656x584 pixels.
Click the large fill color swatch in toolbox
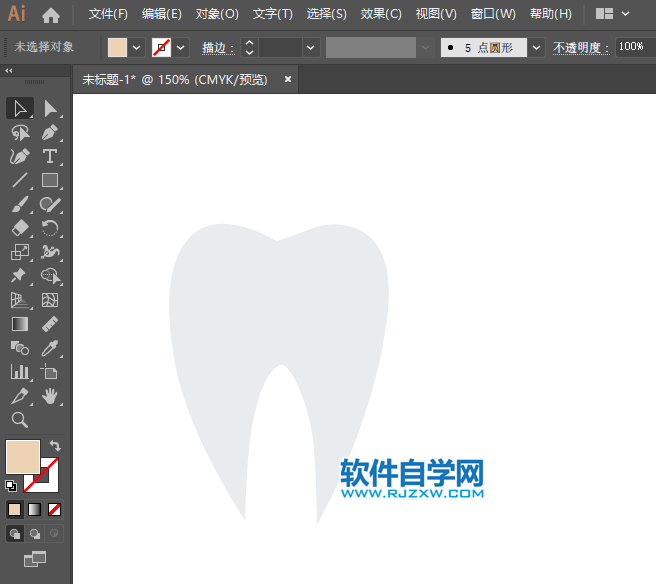pos(22,457)
